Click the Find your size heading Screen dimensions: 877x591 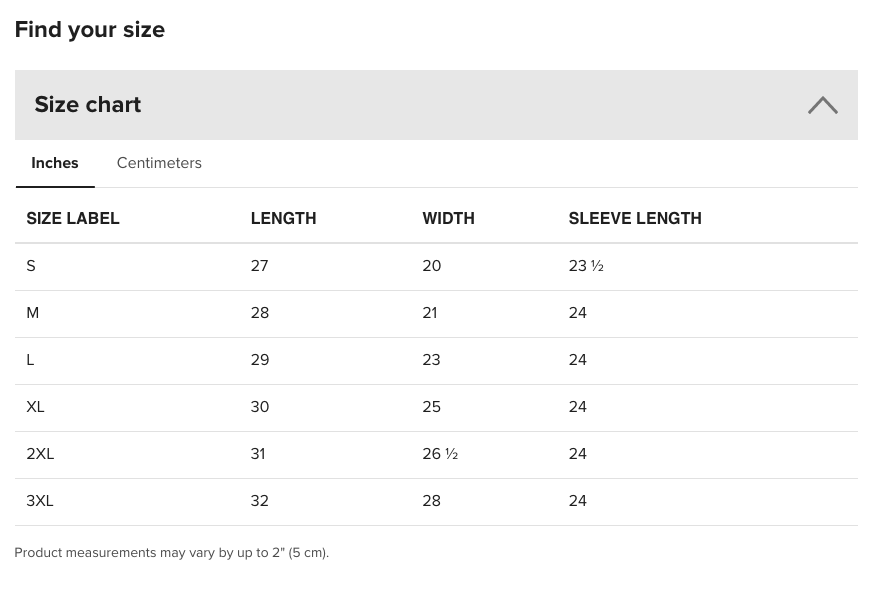(89, 30)
